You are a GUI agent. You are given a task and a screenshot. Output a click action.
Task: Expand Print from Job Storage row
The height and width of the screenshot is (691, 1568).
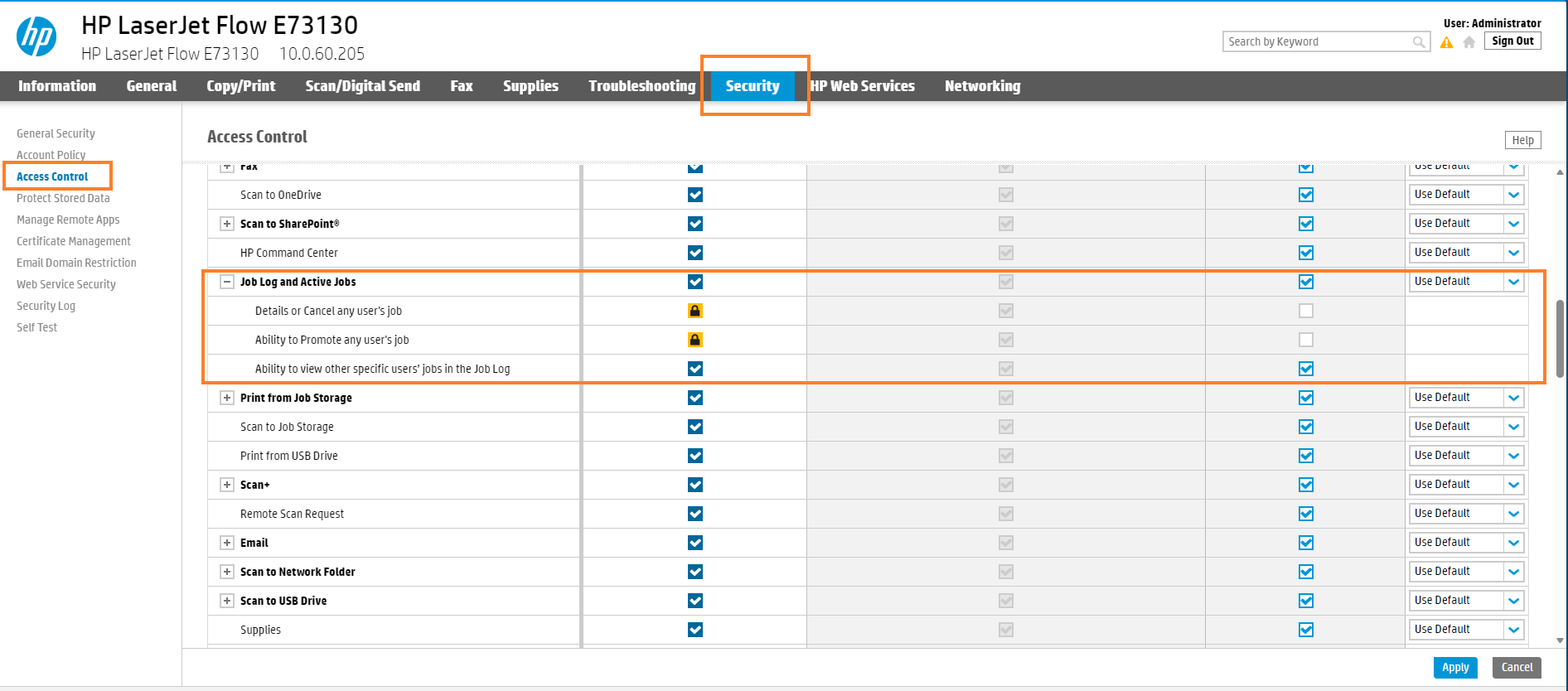226,398
